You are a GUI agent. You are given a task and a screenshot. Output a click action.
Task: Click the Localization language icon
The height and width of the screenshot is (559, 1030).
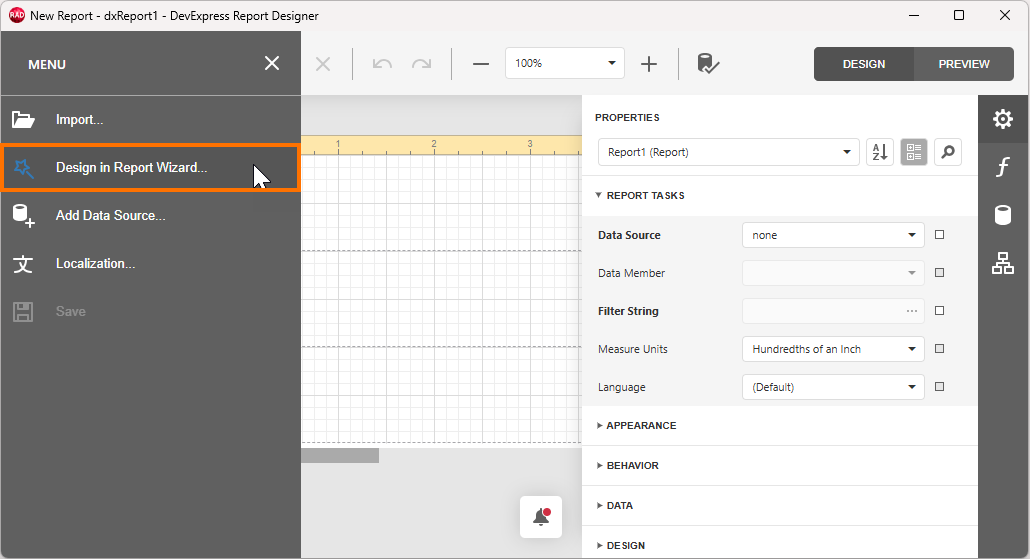point(23,264)
